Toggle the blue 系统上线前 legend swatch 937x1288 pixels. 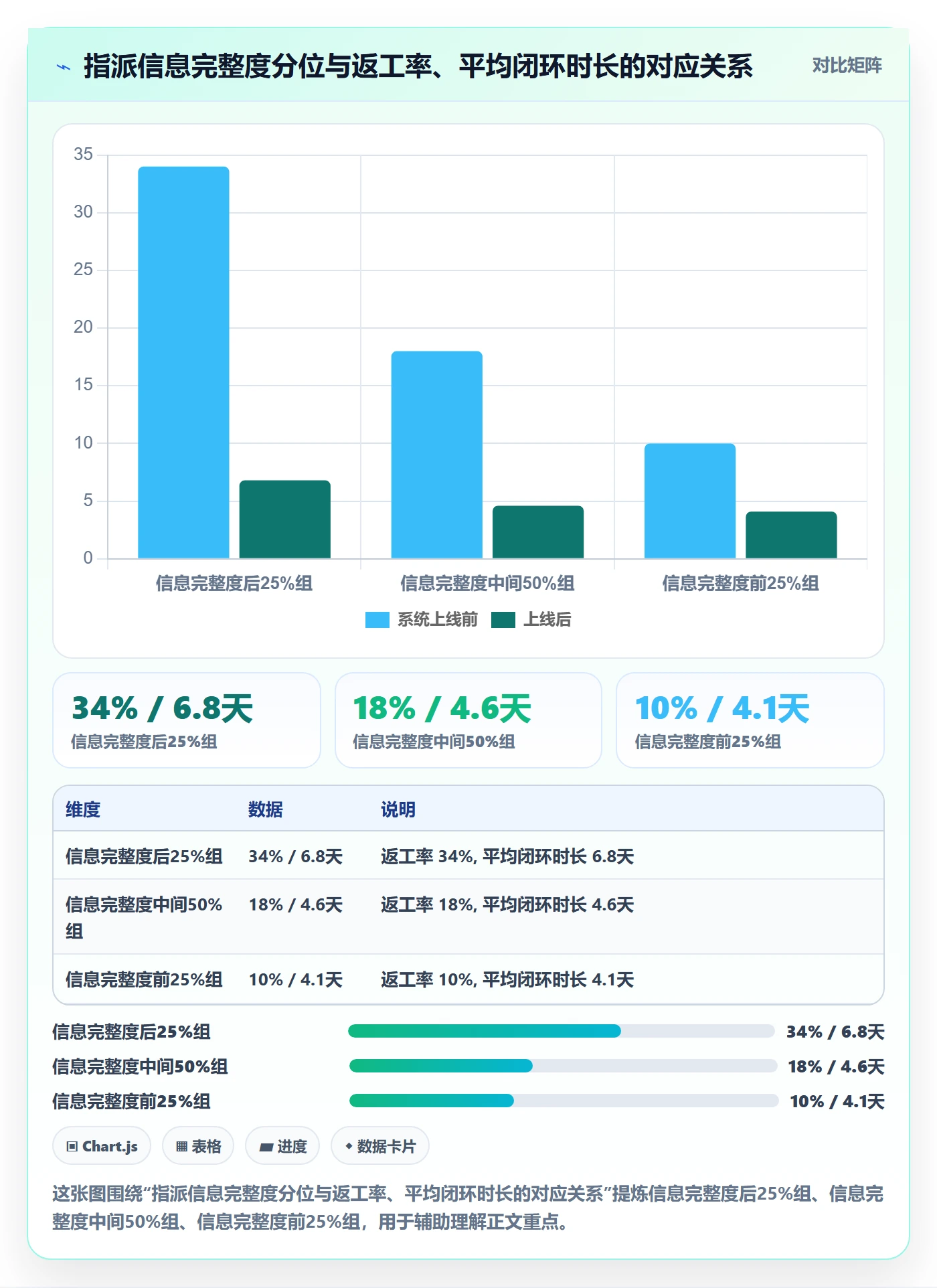pyautogui.click(x=377, y=620)
